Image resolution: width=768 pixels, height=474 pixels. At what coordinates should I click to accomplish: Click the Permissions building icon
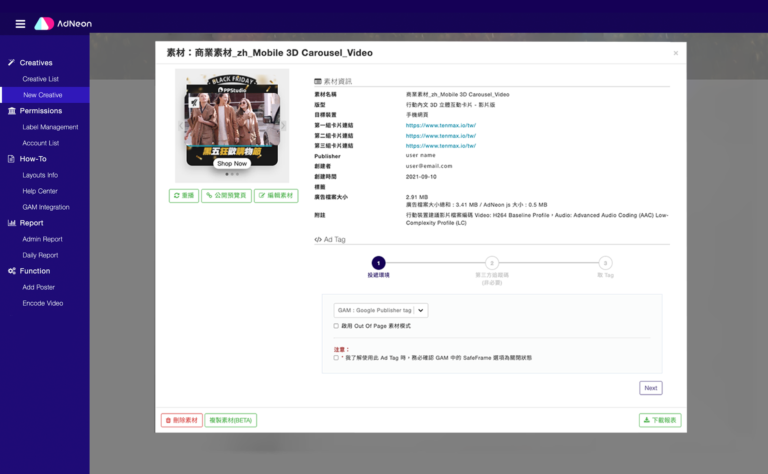tap(12, 111)
